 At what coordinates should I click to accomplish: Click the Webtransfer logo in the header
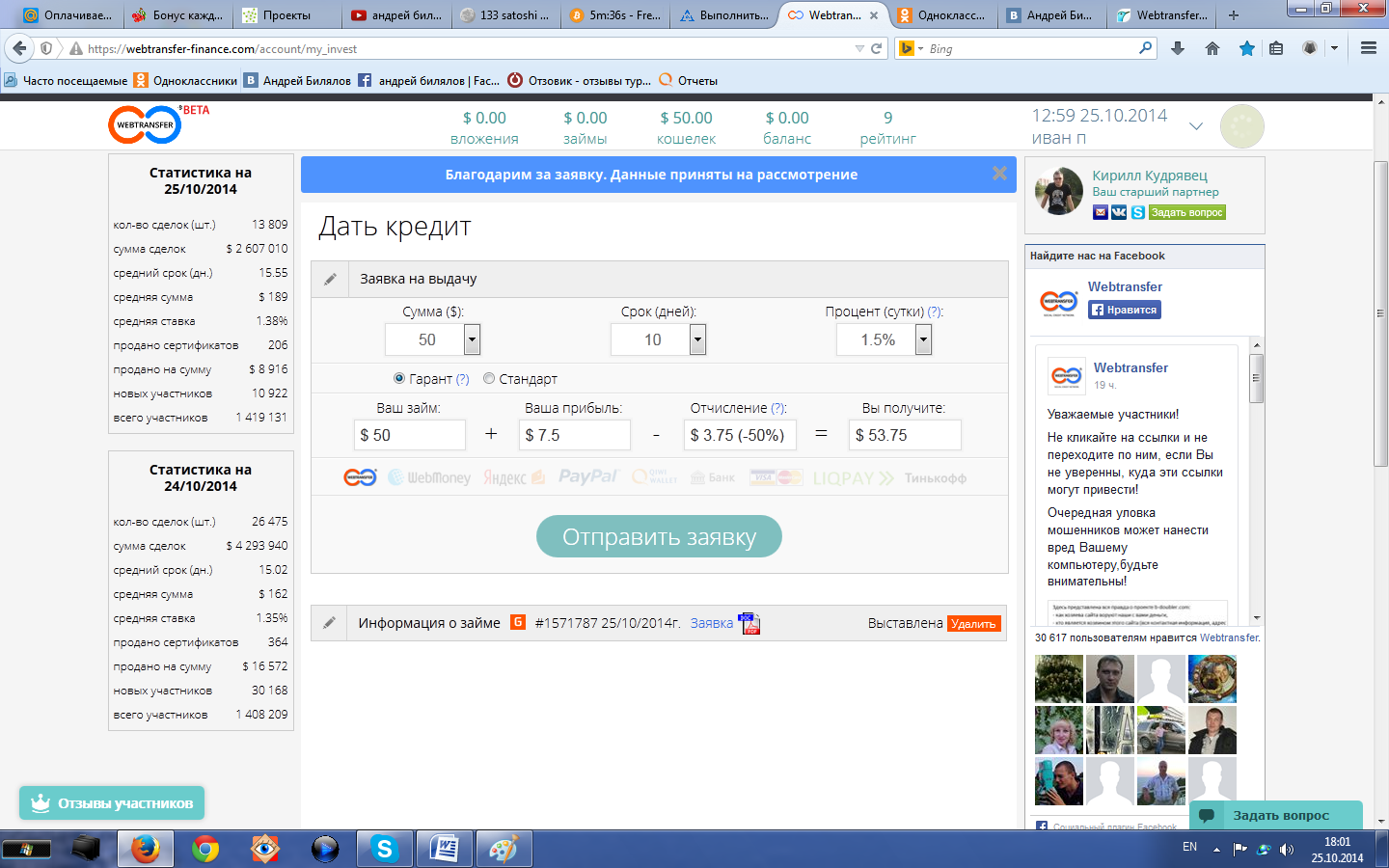point(145,124)
